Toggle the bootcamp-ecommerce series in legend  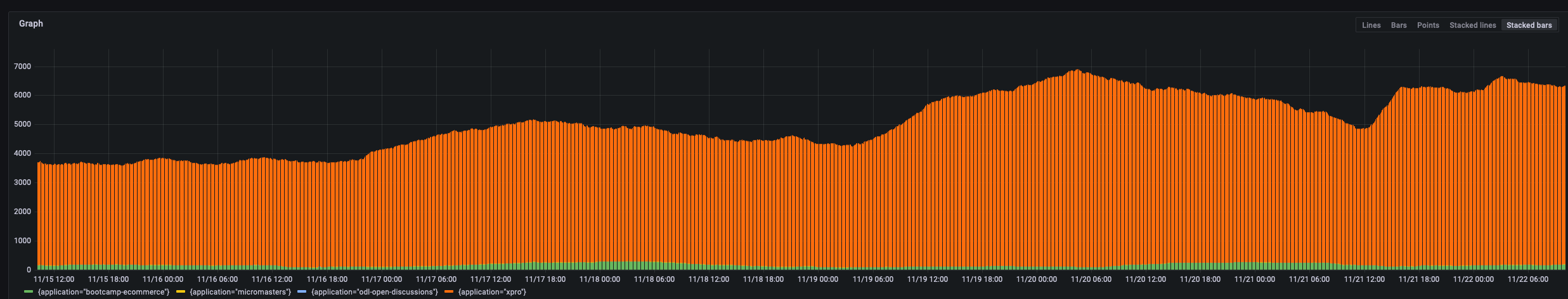[x=103, y=292]
